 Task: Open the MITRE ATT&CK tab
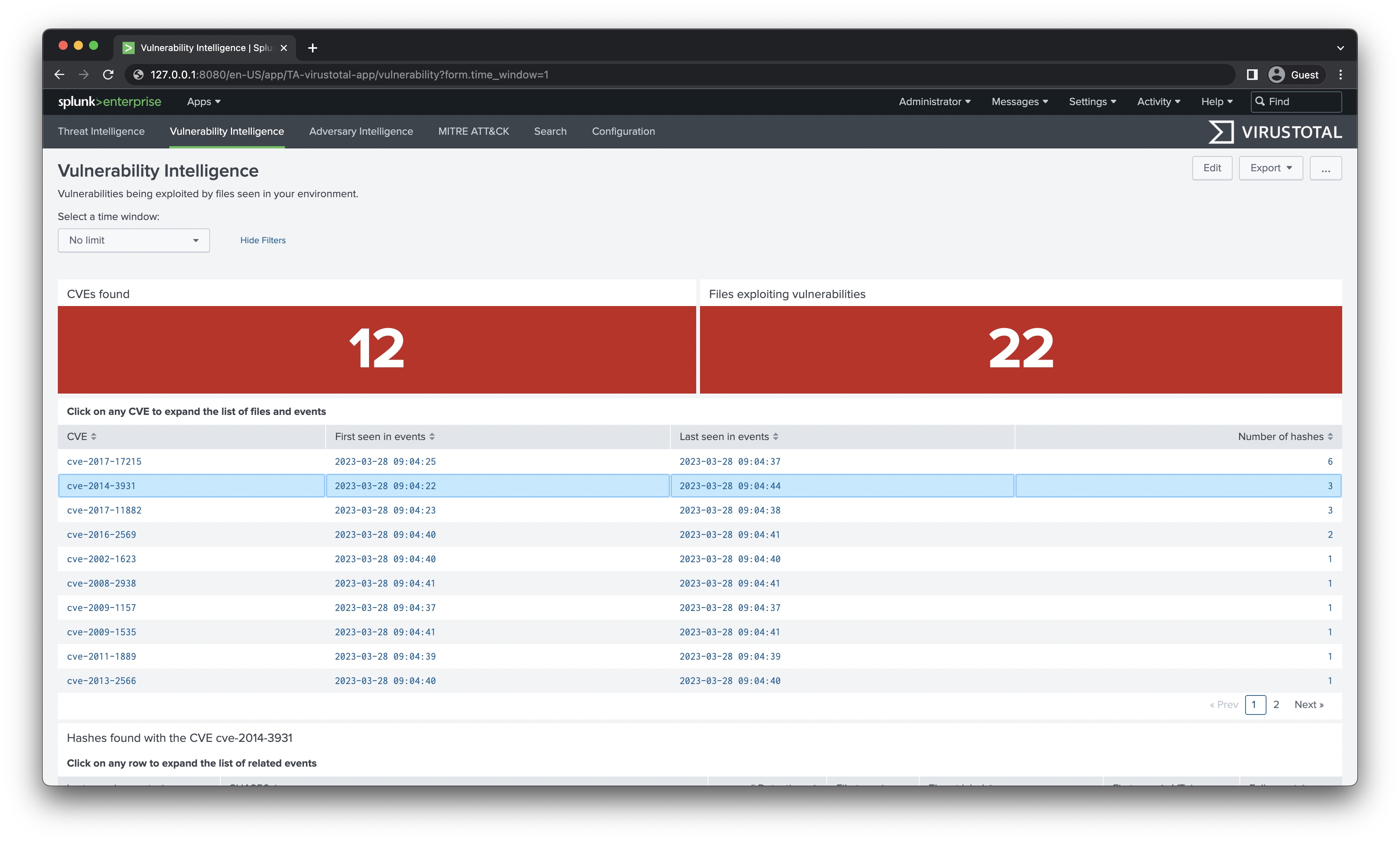(473, 131)
